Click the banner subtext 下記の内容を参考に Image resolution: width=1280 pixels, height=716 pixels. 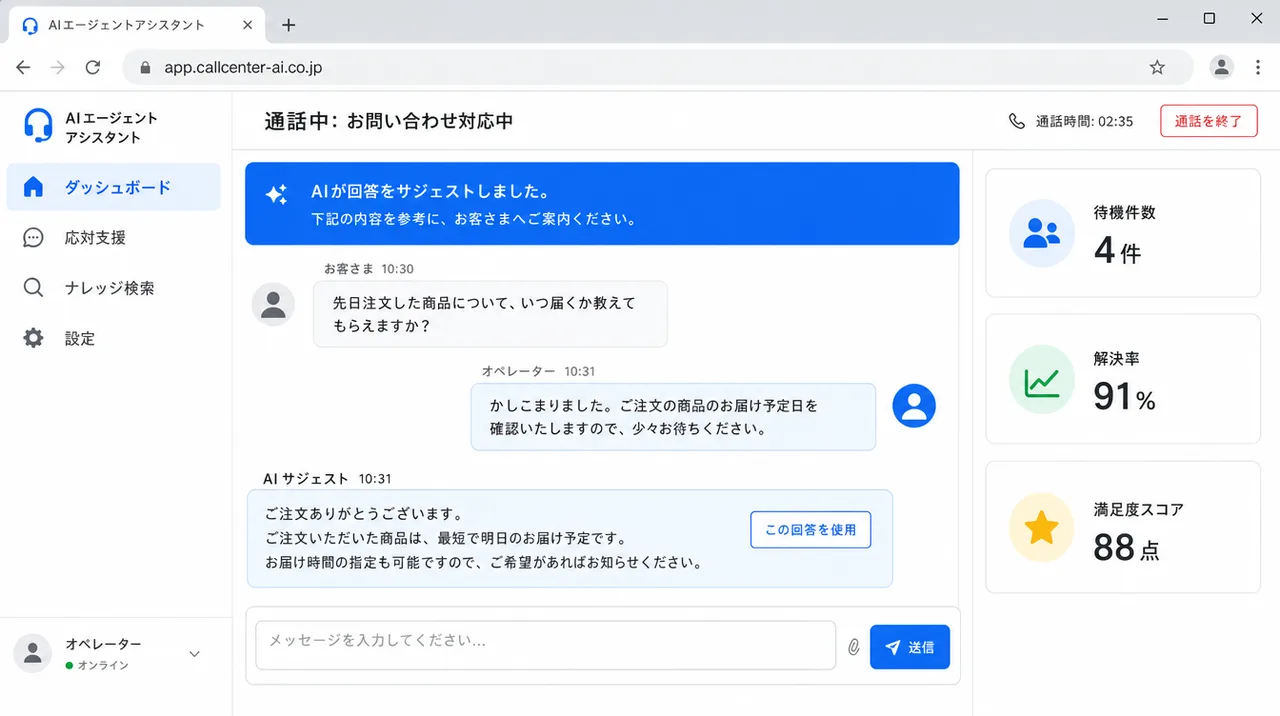click(x=473, y=219)
